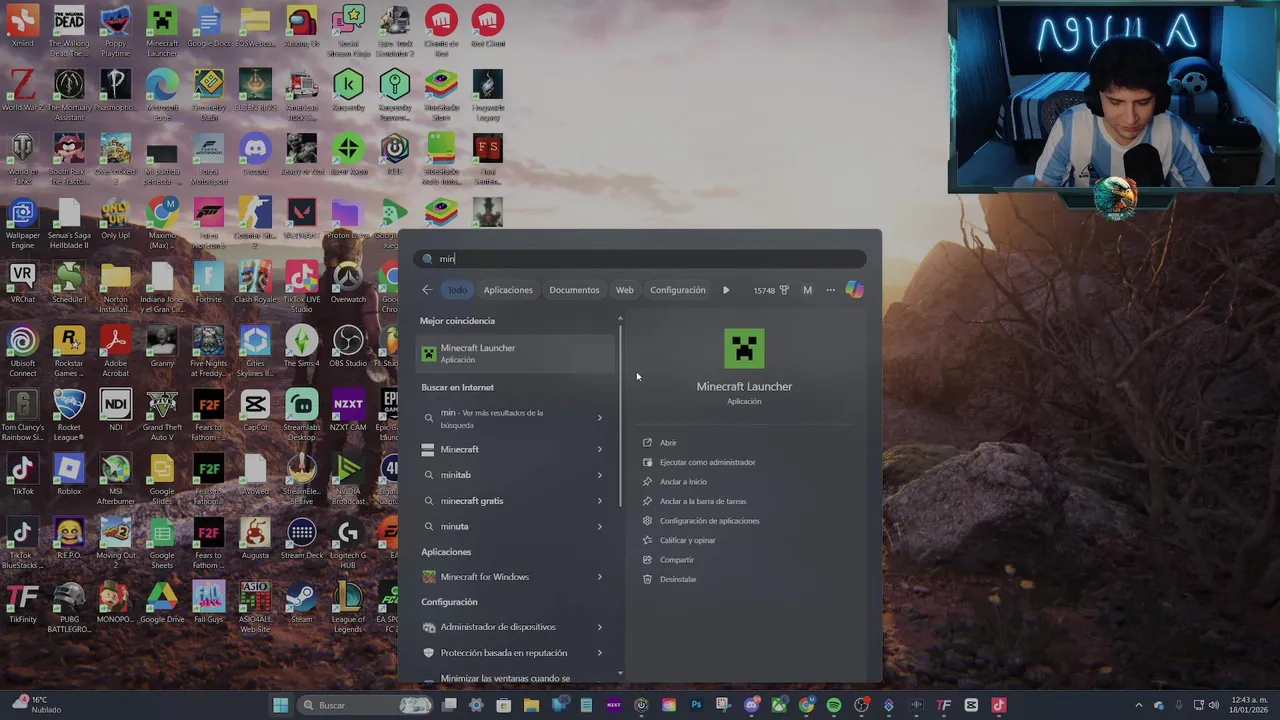Select the Todo search filter tab
The image size is (1280, 720).
pos(457,290)
